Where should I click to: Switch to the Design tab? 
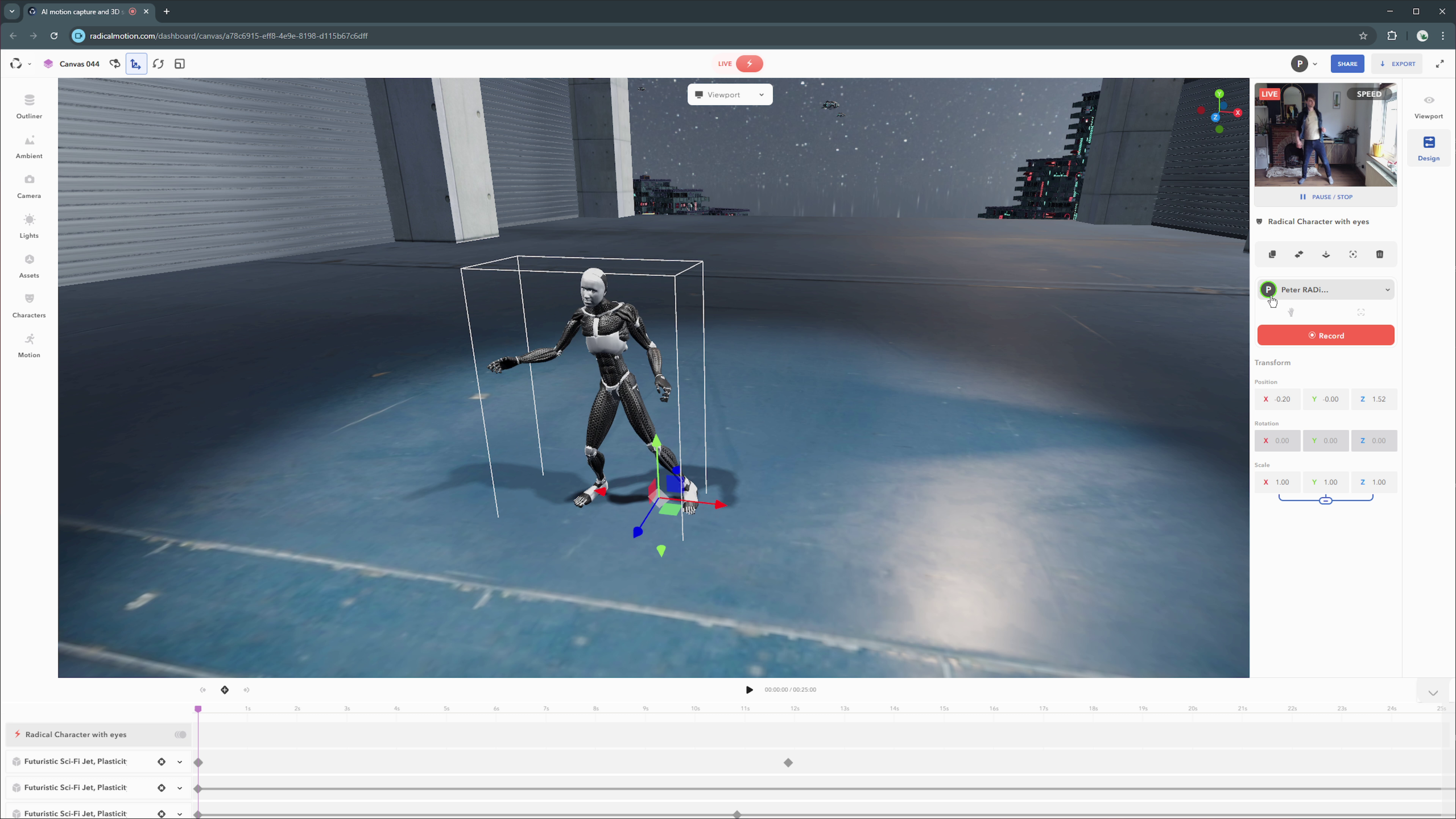tap(1429, 147)
